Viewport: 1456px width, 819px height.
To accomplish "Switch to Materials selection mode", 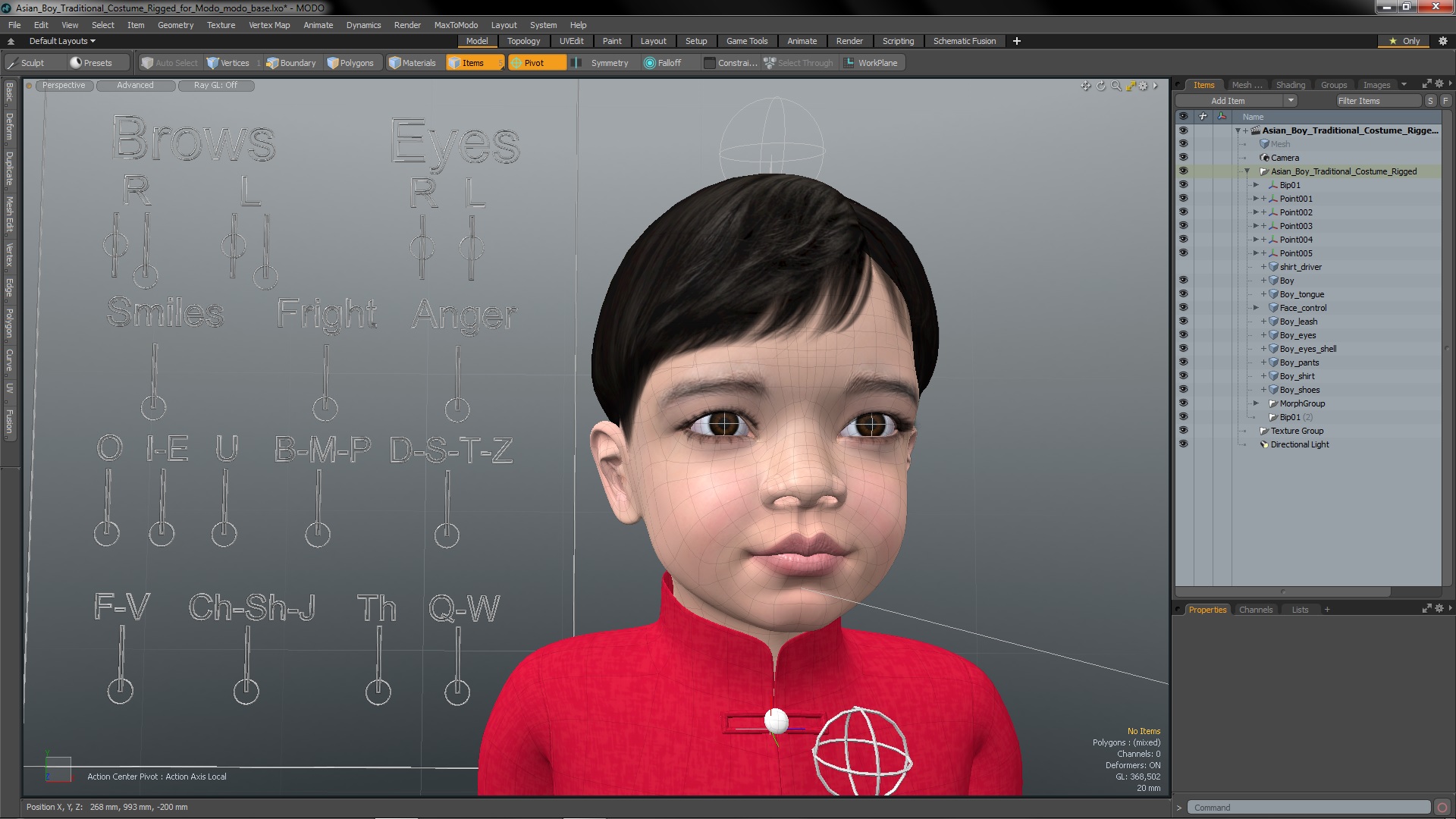I will (413, 63).
